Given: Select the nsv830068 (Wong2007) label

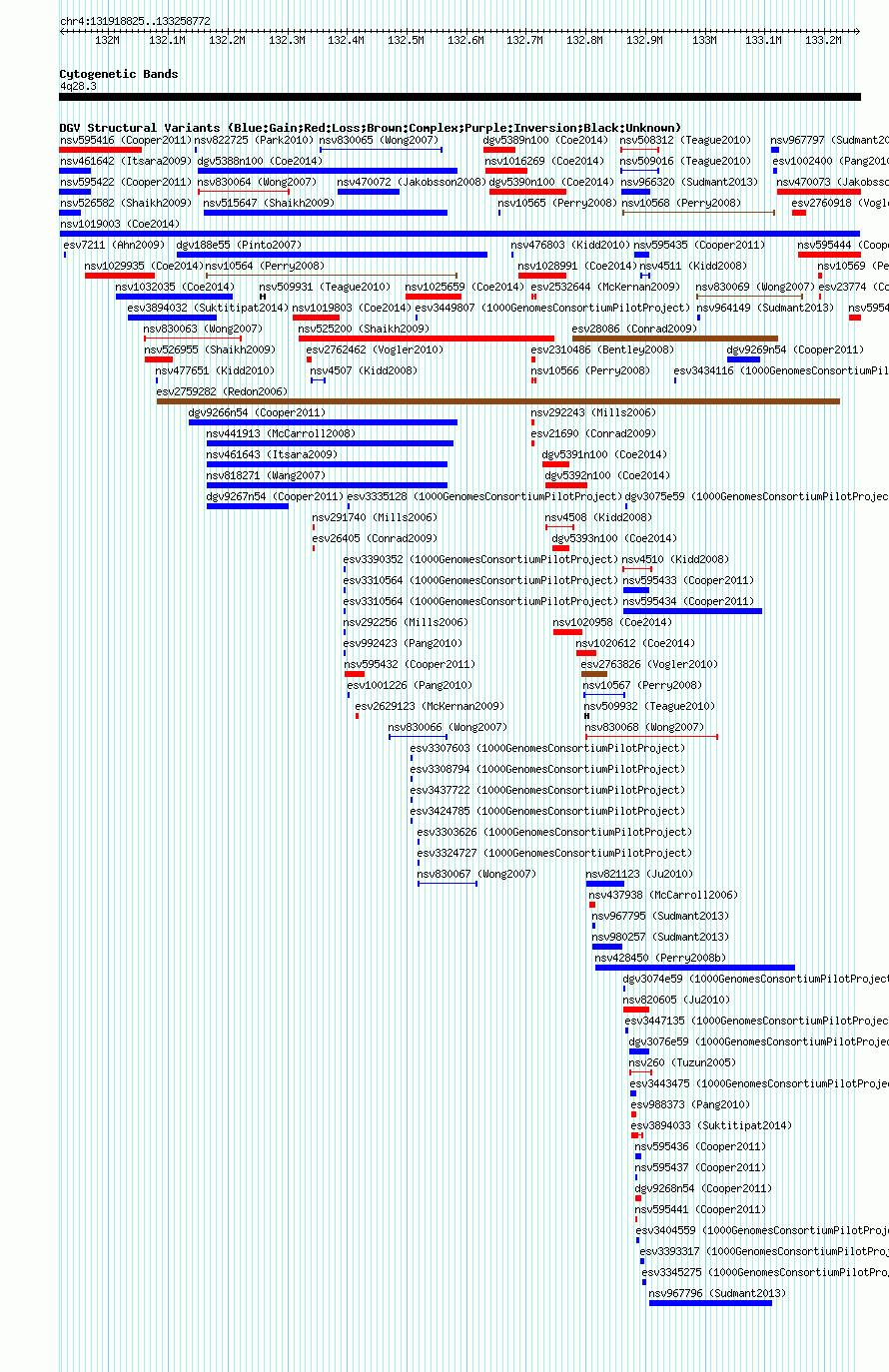Looking at the screenshot, I should click(644, 727).
